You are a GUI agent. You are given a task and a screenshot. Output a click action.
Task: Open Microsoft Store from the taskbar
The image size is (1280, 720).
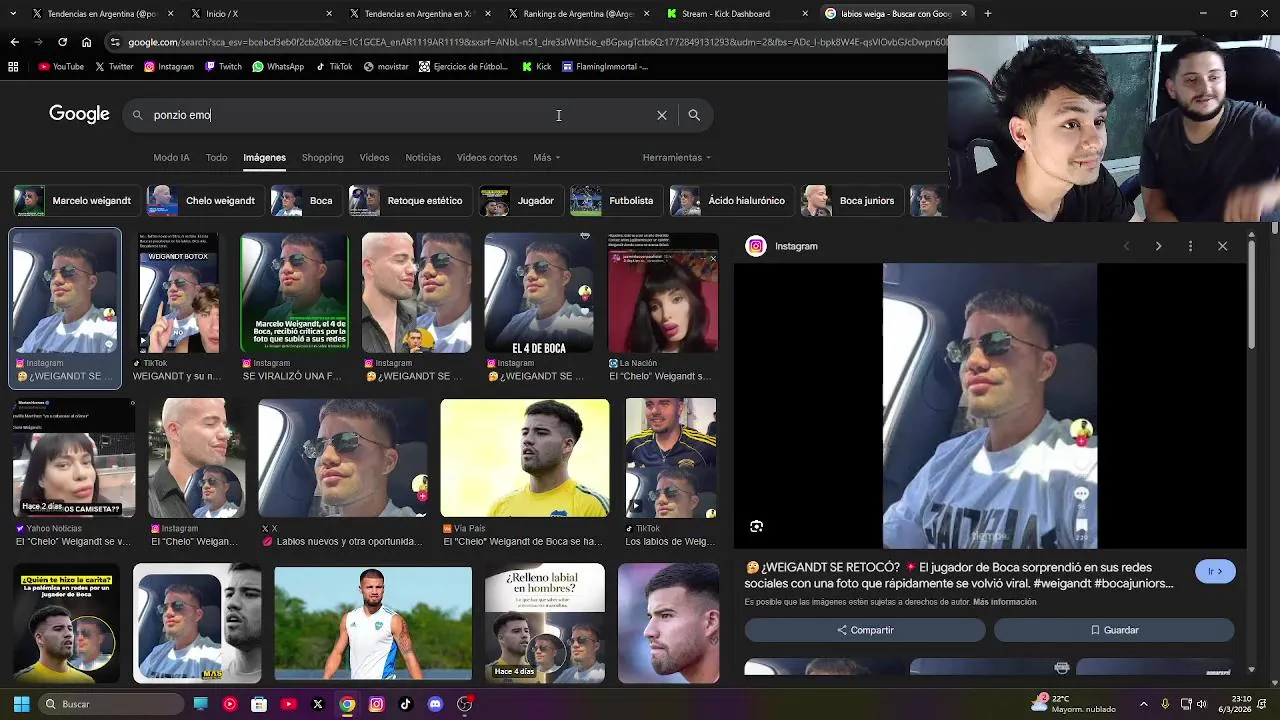click(x=259, y=704)
